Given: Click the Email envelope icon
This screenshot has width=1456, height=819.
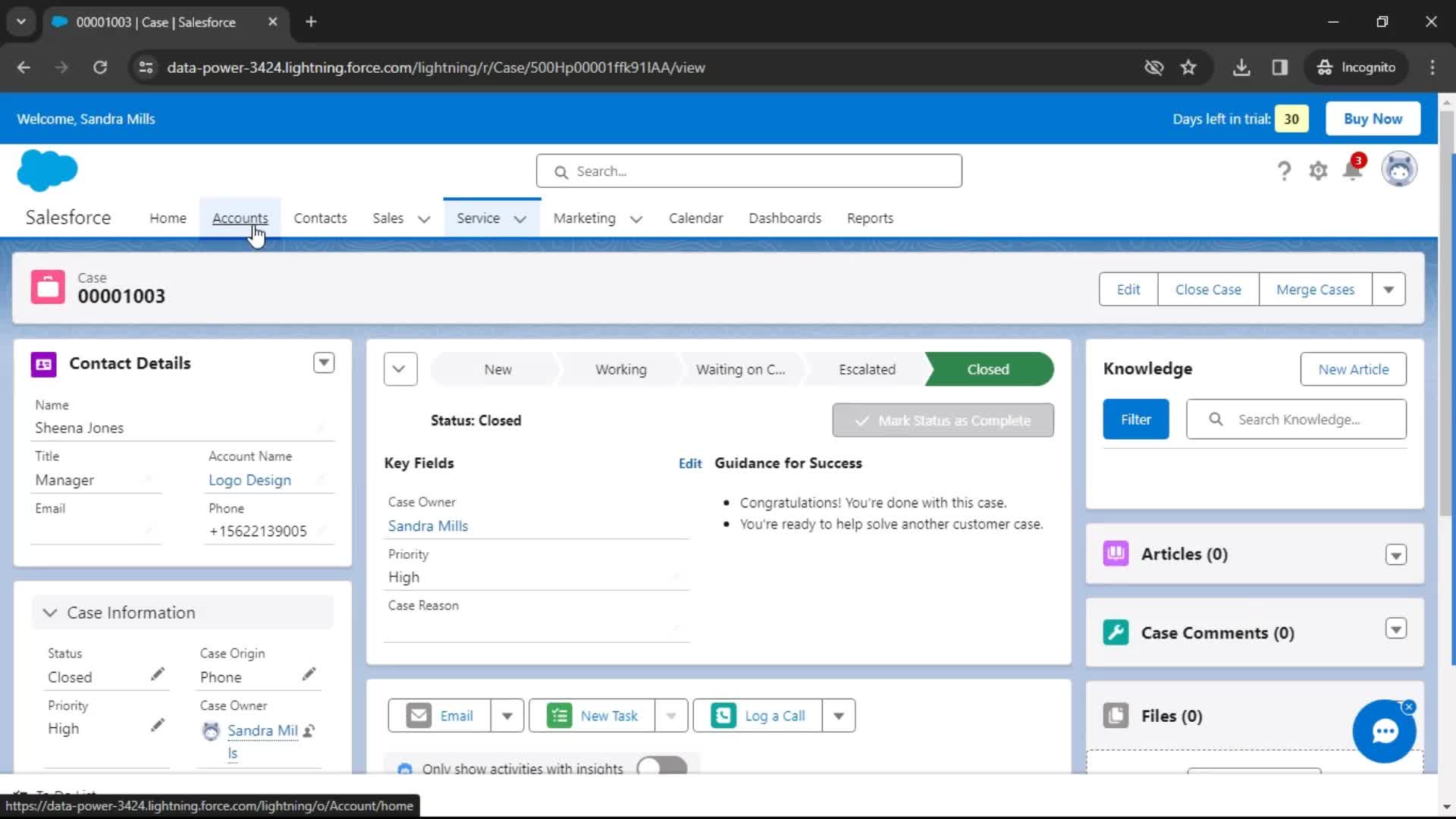Looking at the screenshot, I should (419, 716).
